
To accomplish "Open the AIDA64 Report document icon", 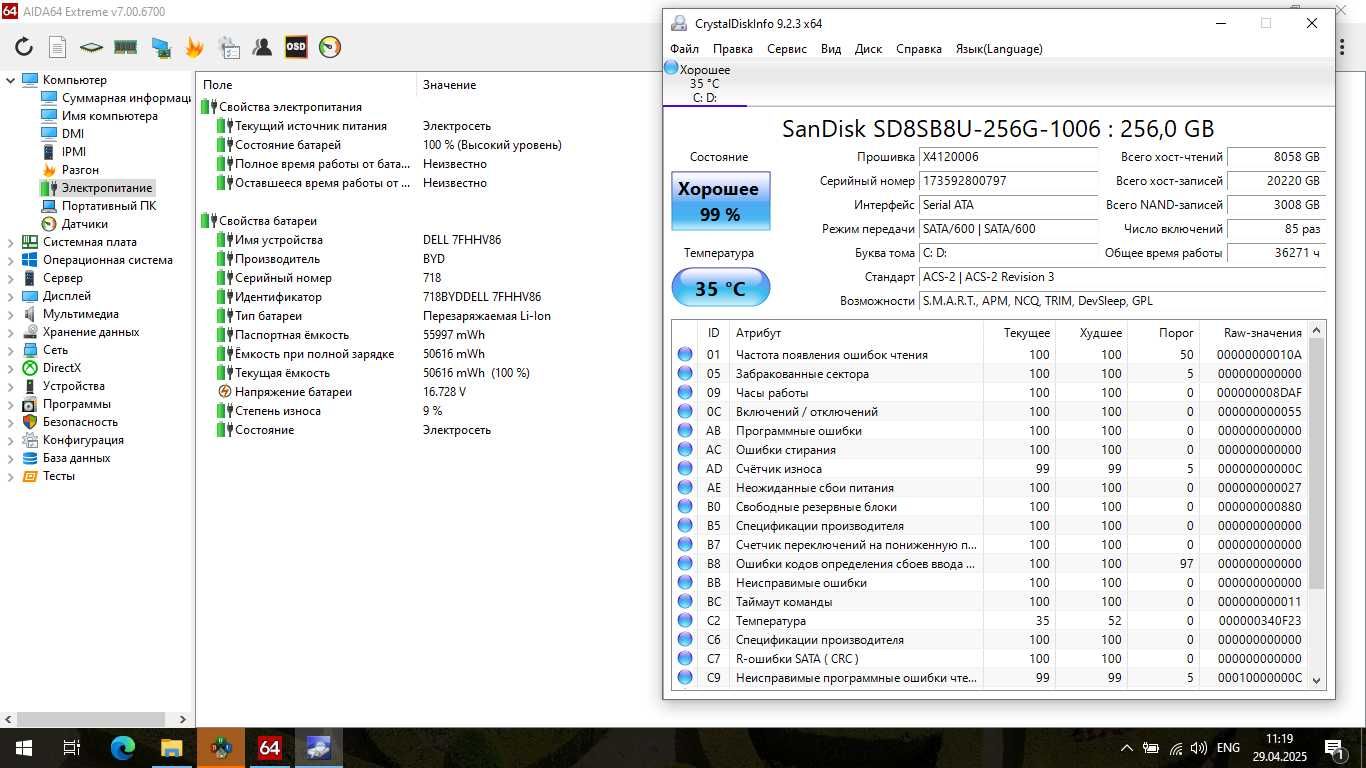I will (58, 46).
